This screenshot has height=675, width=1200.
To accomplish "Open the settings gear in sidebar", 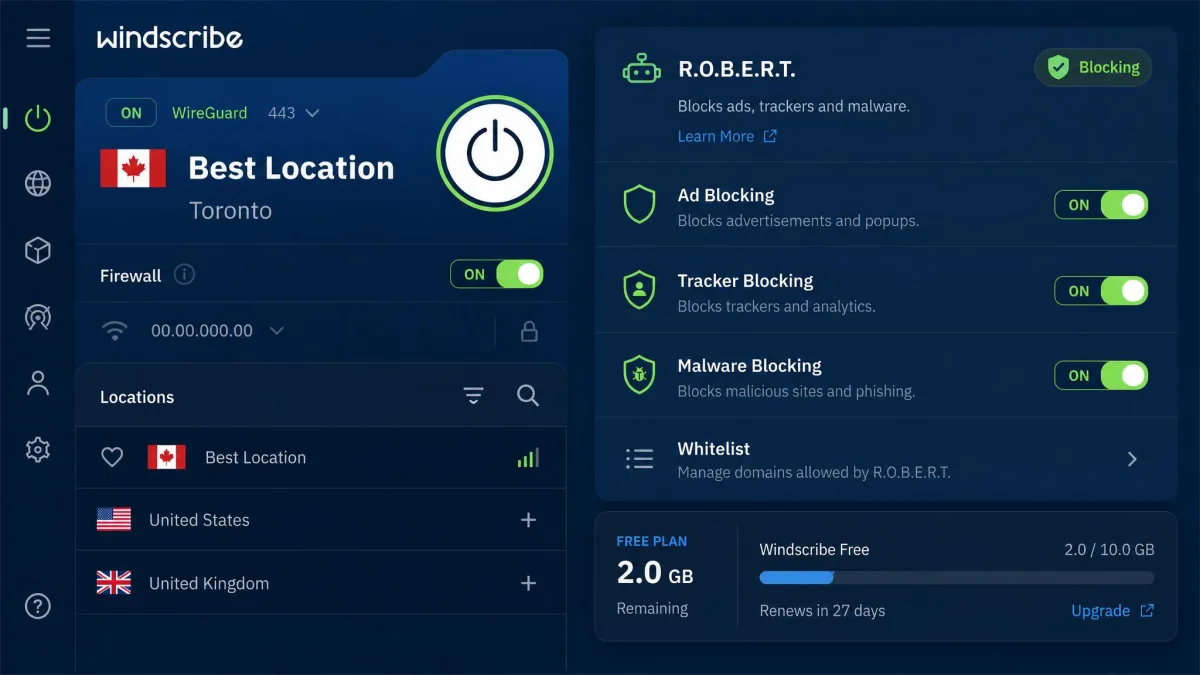I will pos(38,450).
